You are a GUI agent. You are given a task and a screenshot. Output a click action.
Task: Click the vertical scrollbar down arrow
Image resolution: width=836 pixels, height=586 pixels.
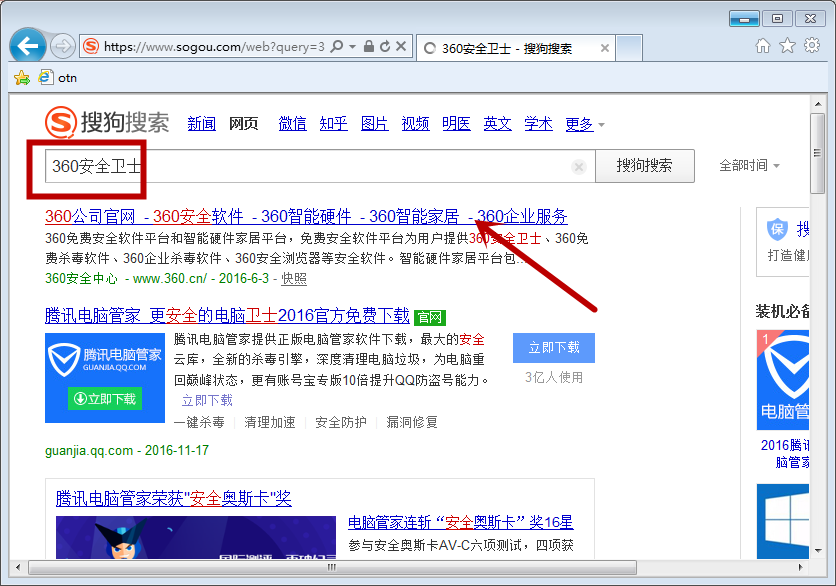click(x=817, y=551)
